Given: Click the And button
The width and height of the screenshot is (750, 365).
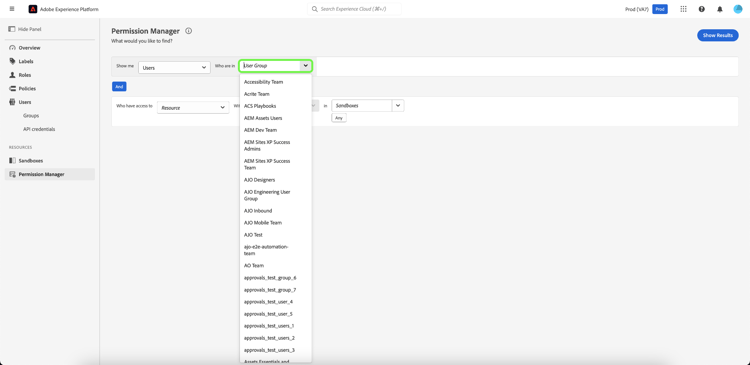Looking at the screenshot, I should coord(119,87).
